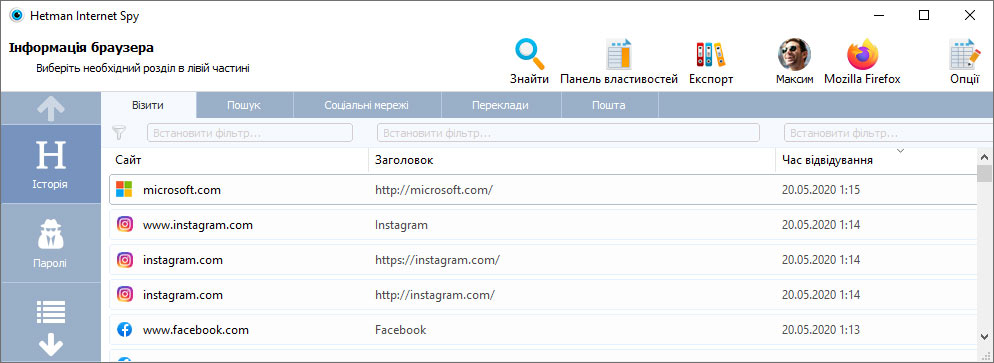994x363 pixels.
Task: Click the 20.05.2020 1:15 visit time
Action: 821,189
